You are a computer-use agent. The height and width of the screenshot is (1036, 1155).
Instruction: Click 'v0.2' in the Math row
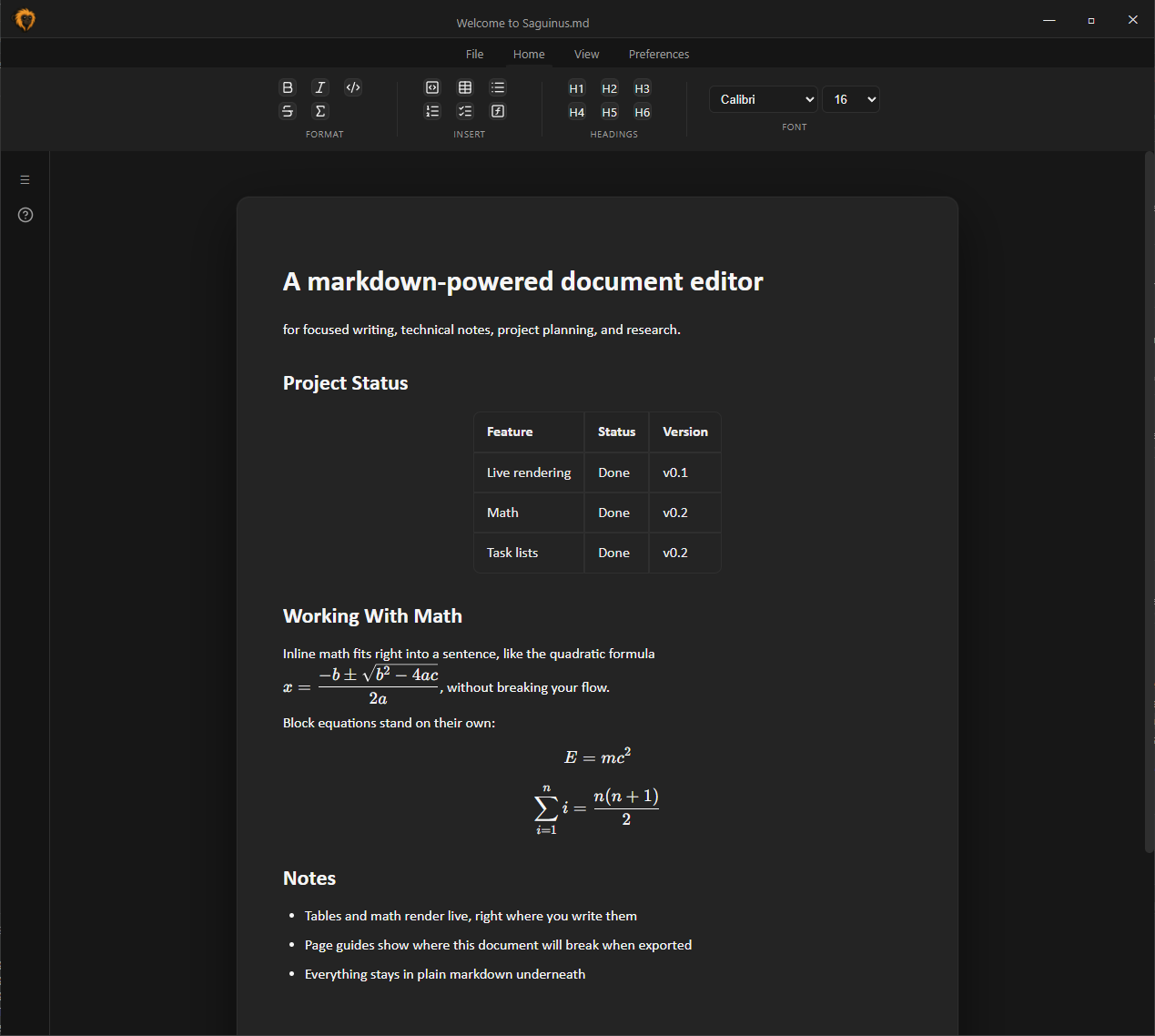pos(685,513)
